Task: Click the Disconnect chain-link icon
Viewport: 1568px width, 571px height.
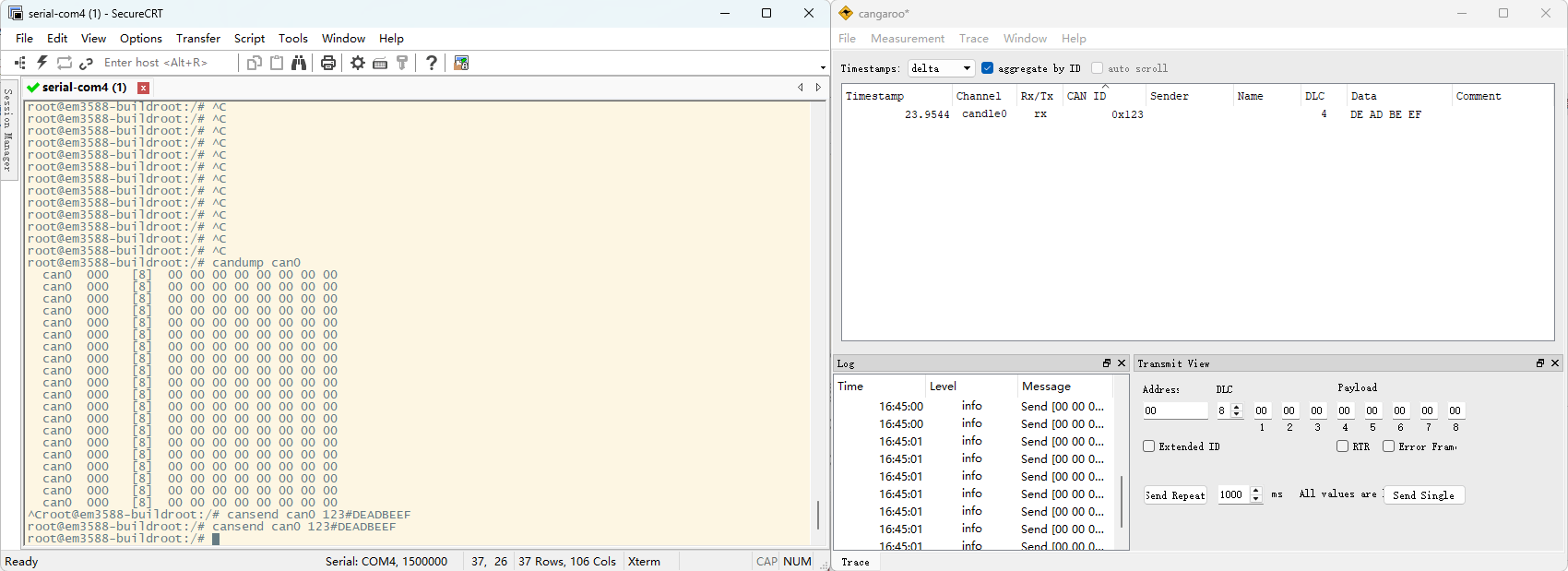Action: [x=87, y=63]
